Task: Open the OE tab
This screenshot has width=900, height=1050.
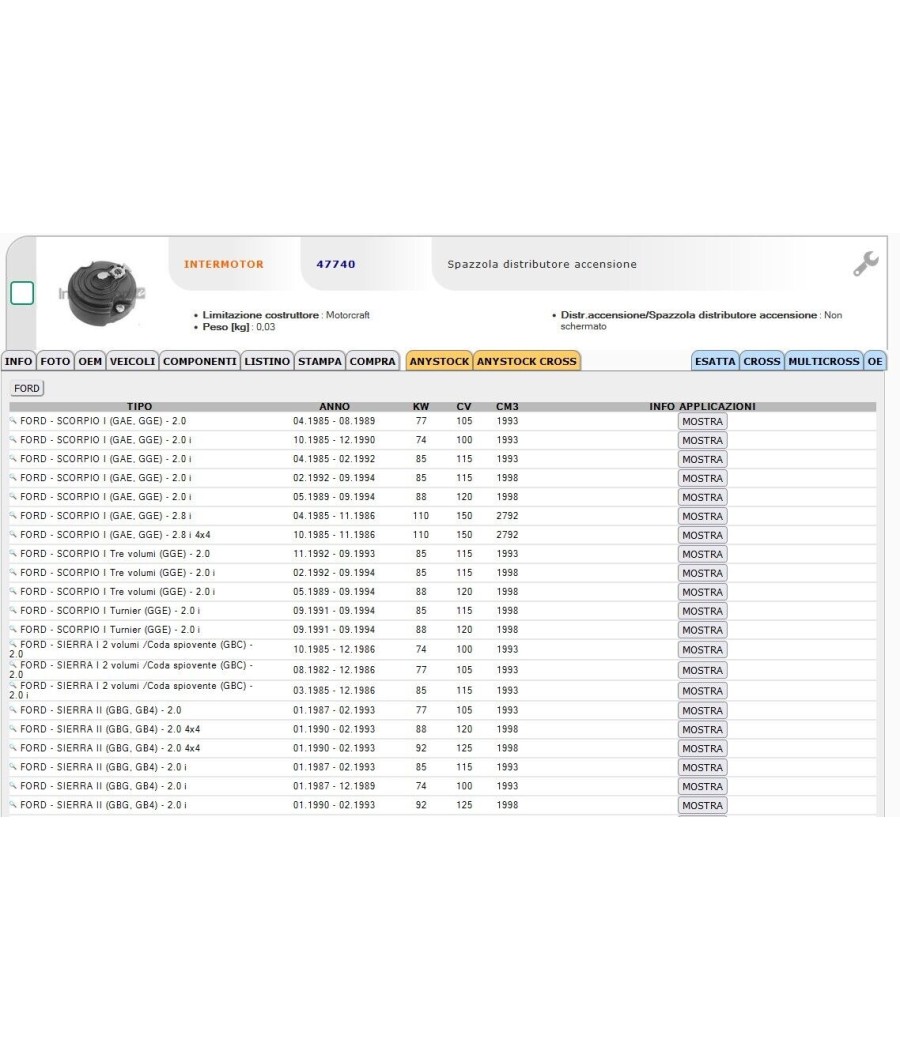Action: point(875,361)
